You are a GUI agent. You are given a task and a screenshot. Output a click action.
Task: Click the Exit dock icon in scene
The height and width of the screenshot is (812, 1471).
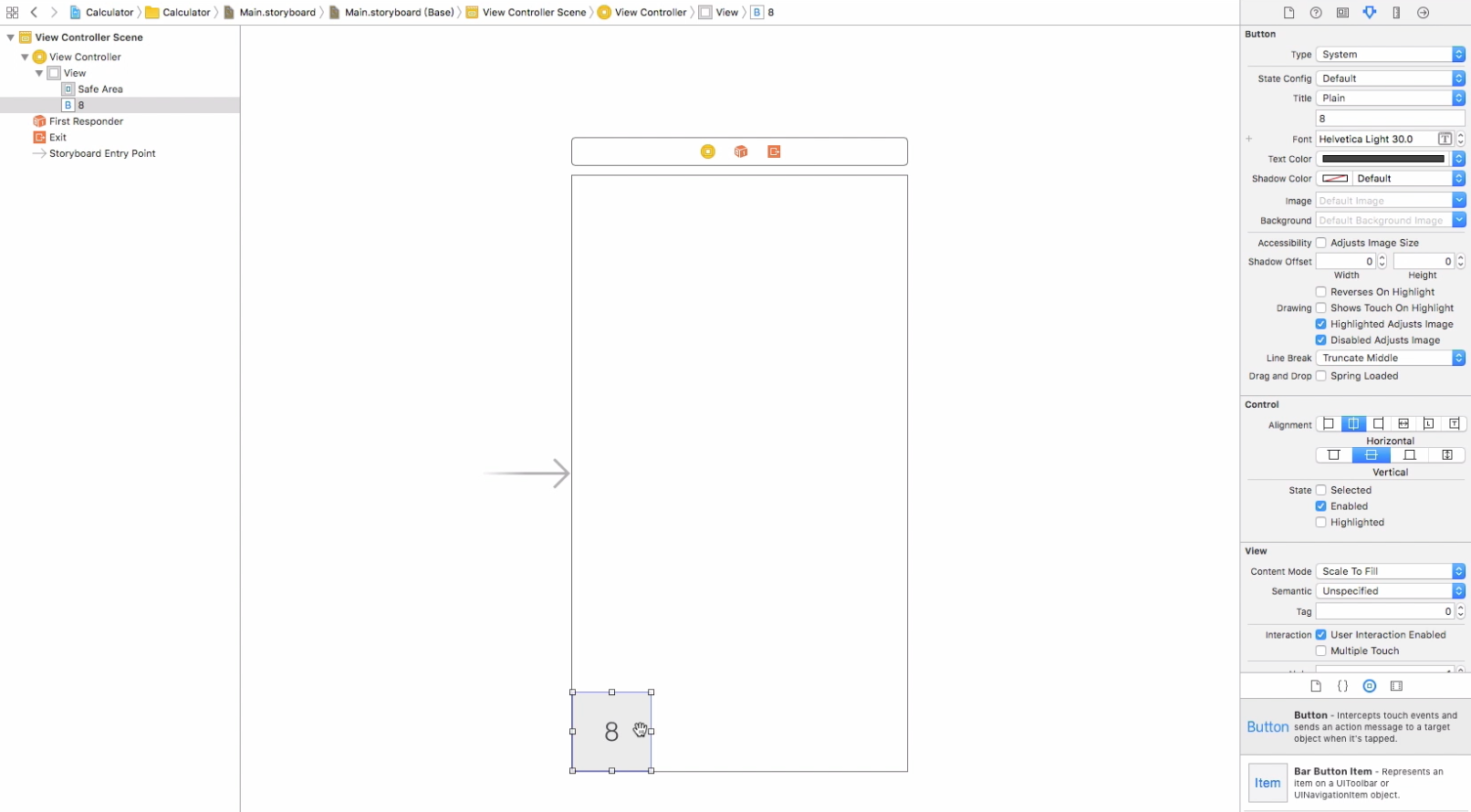774,151
